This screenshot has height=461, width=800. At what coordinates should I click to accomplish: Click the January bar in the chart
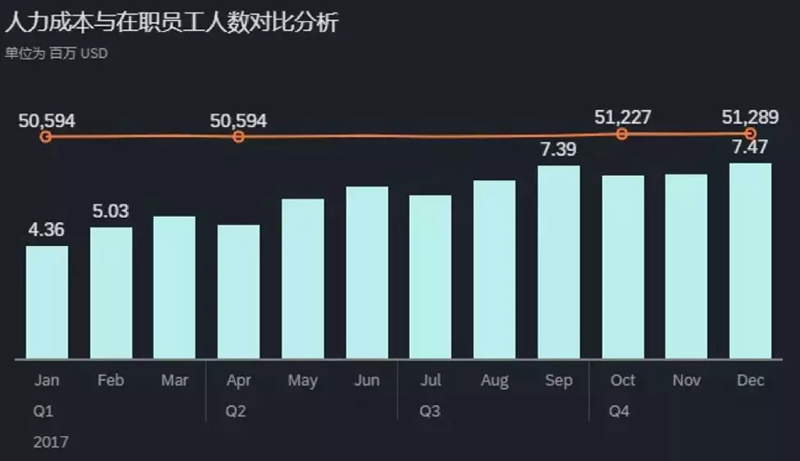[x=46, y=301]
